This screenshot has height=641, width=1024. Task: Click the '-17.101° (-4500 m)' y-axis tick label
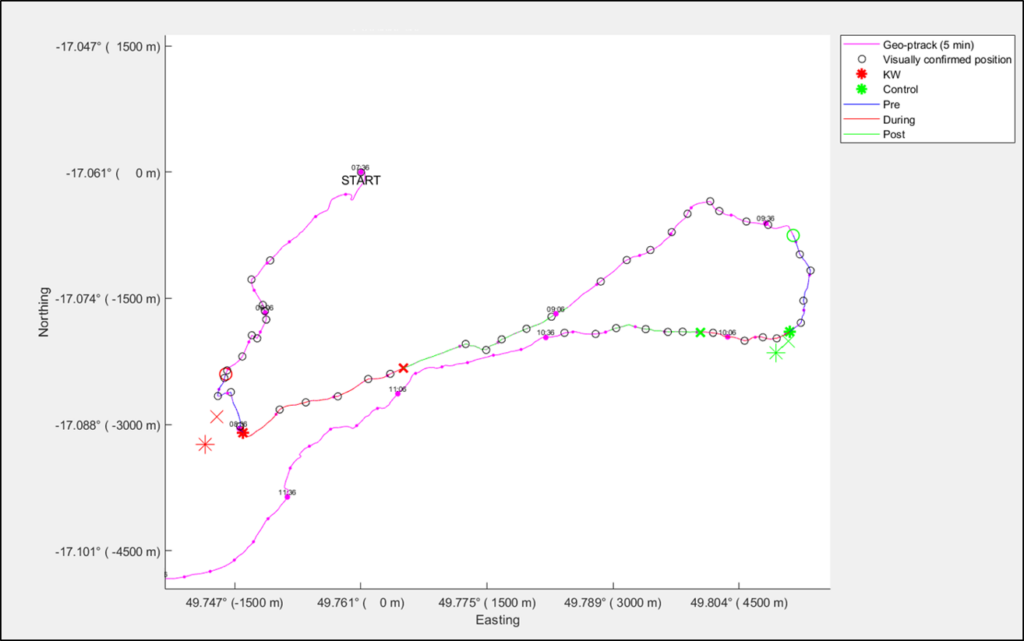108,552
